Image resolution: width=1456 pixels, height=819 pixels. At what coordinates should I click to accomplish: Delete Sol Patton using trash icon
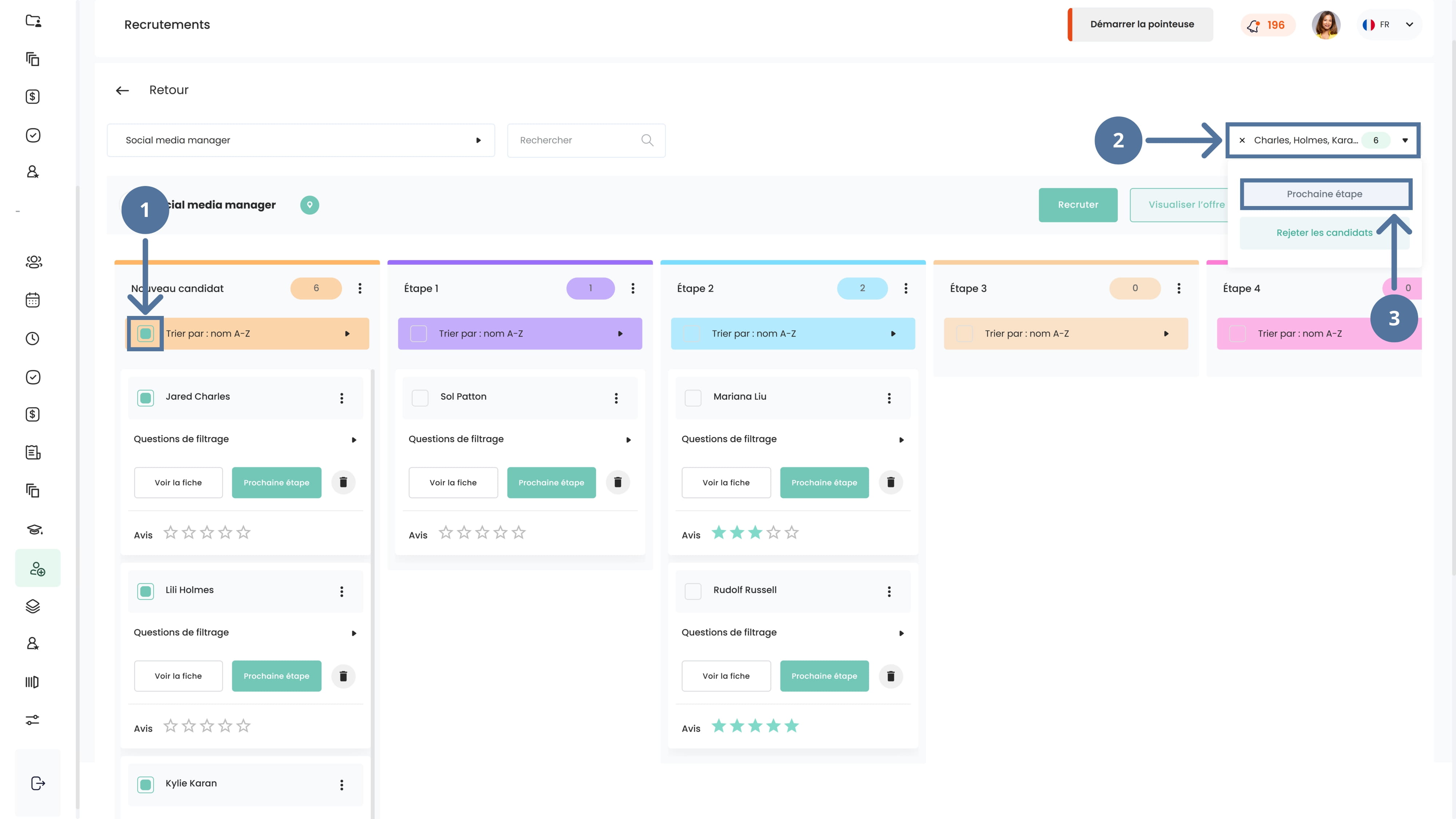[618, 482]
